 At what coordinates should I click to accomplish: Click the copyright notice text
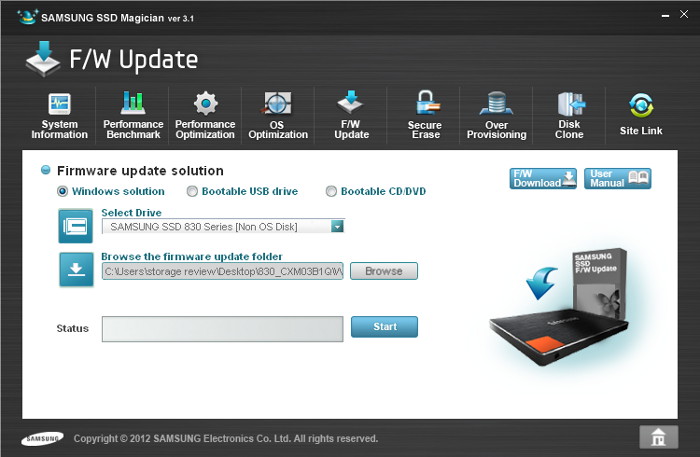[225, 439]
